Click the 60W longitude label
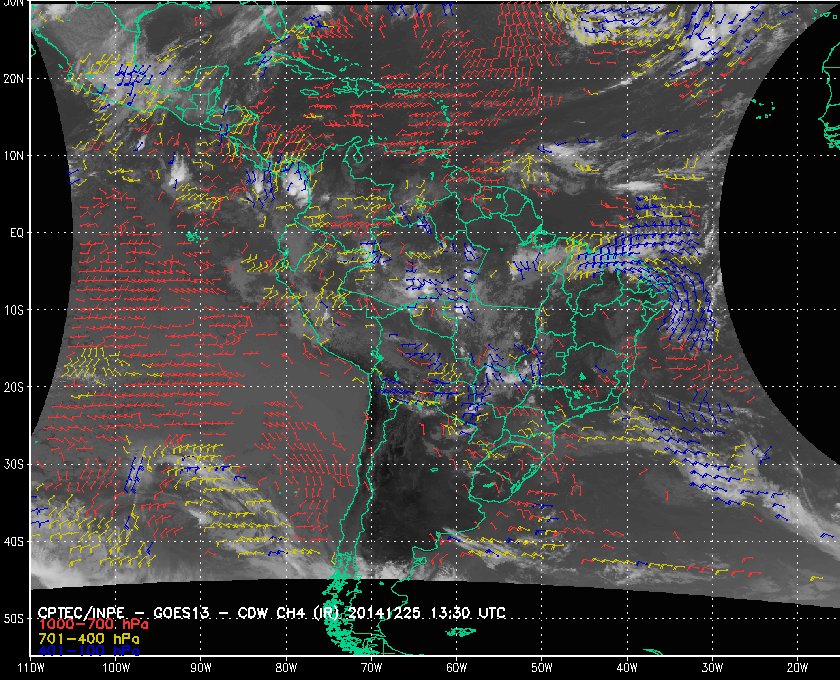The image size is (840, 680). coord(456,668)
